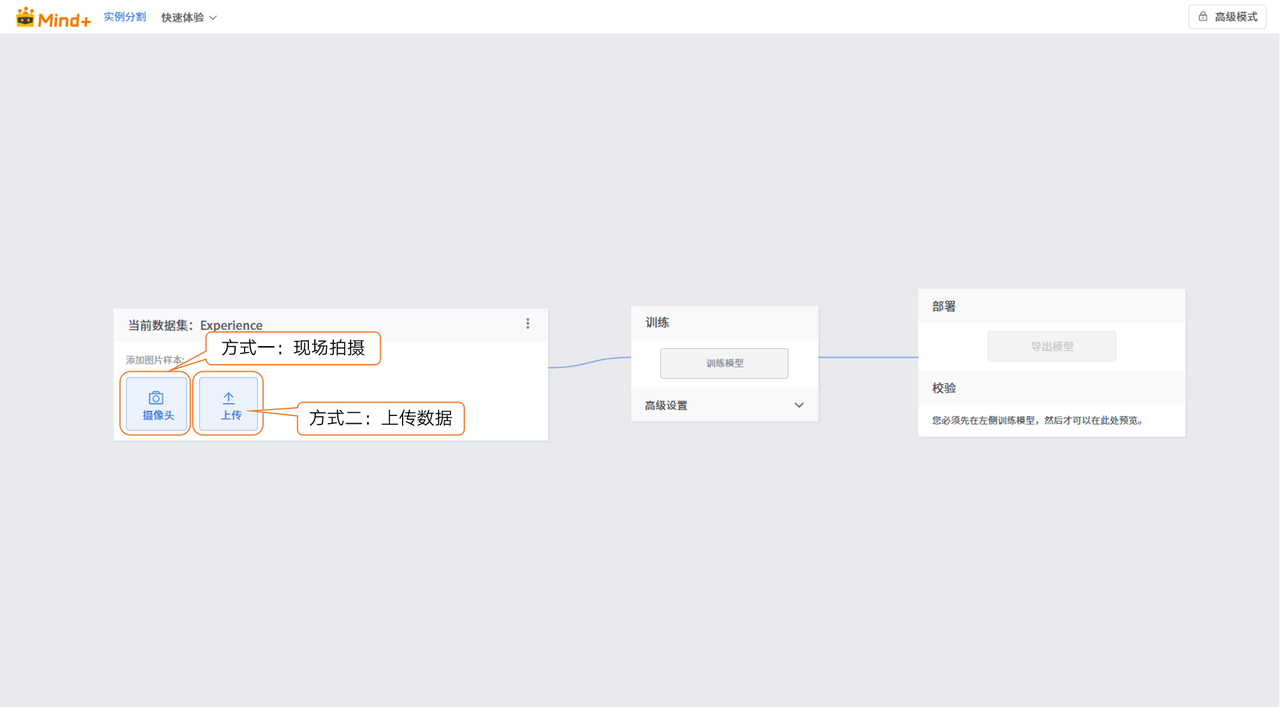1280x707 pixels.
Task: Expand the 高级设置 section chevron
Action: pyautogui.click(x=799, y=405)
